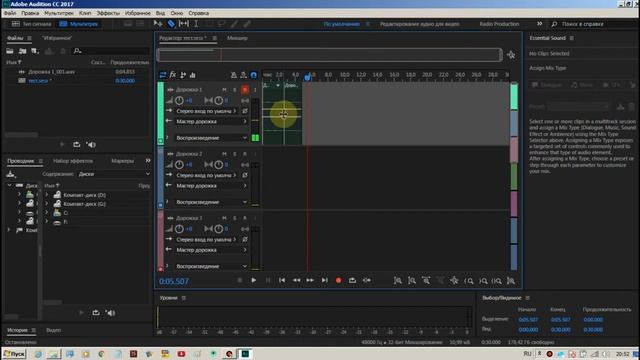Click the Rewind transport button
This screenshot has height=360, width=640.
[x=296, y=280]
